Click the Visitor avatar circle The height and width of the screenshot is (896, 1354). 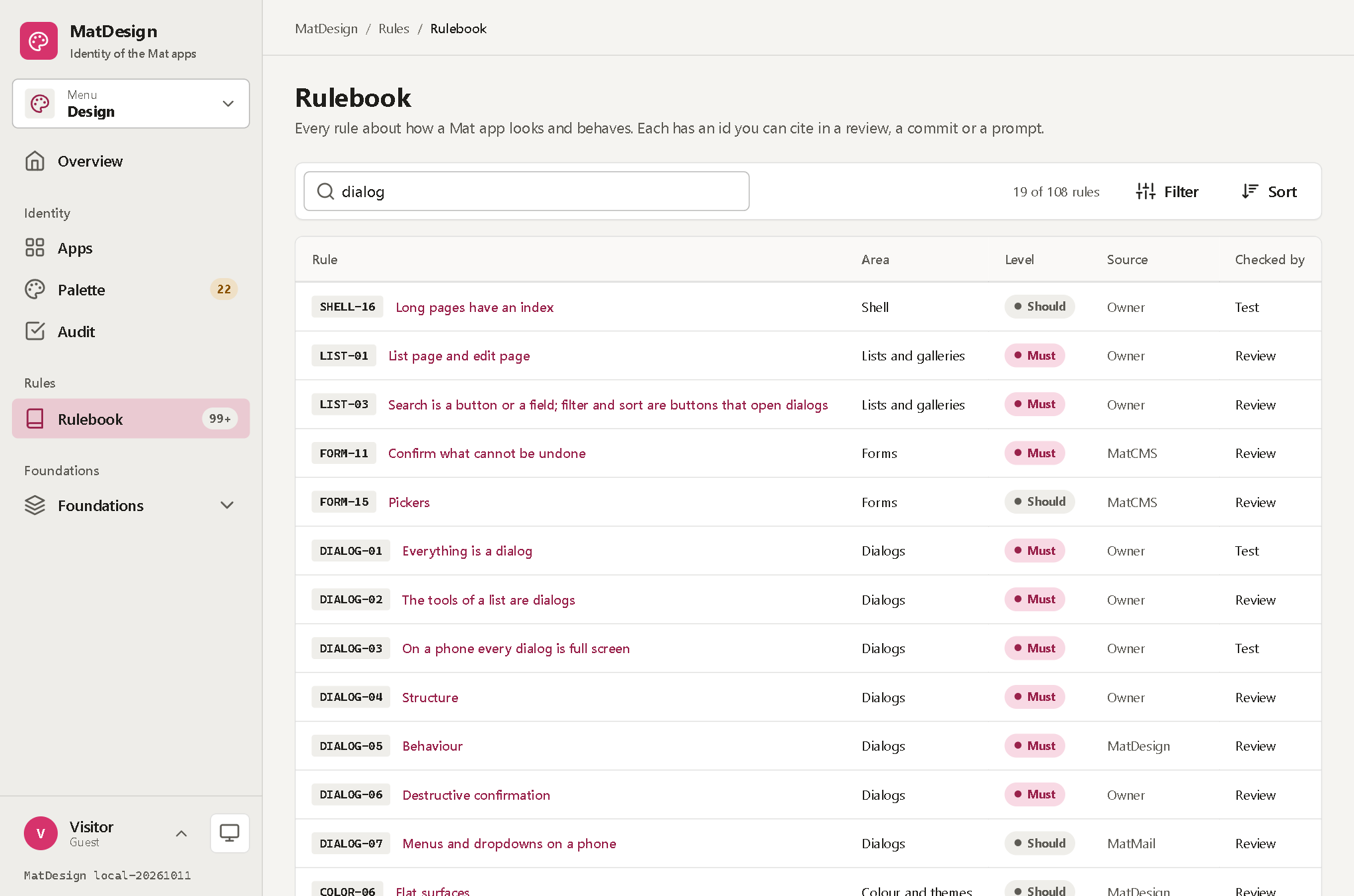[40, 833]
